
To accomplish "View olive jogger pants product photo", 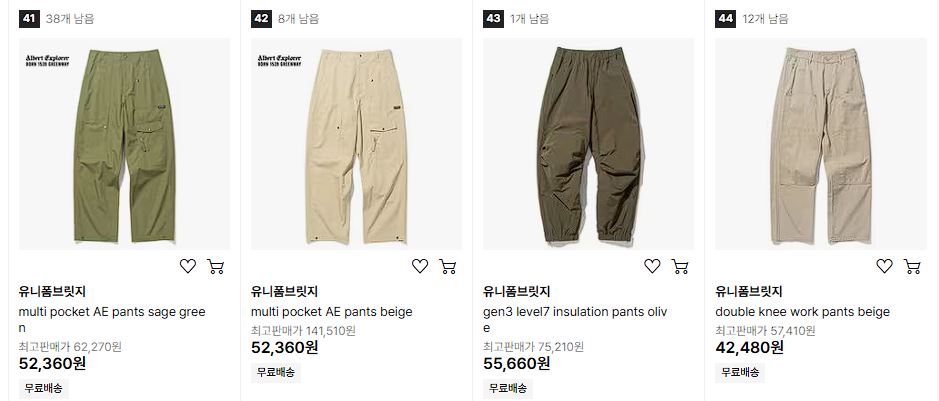I will click(x=589, y=144).
